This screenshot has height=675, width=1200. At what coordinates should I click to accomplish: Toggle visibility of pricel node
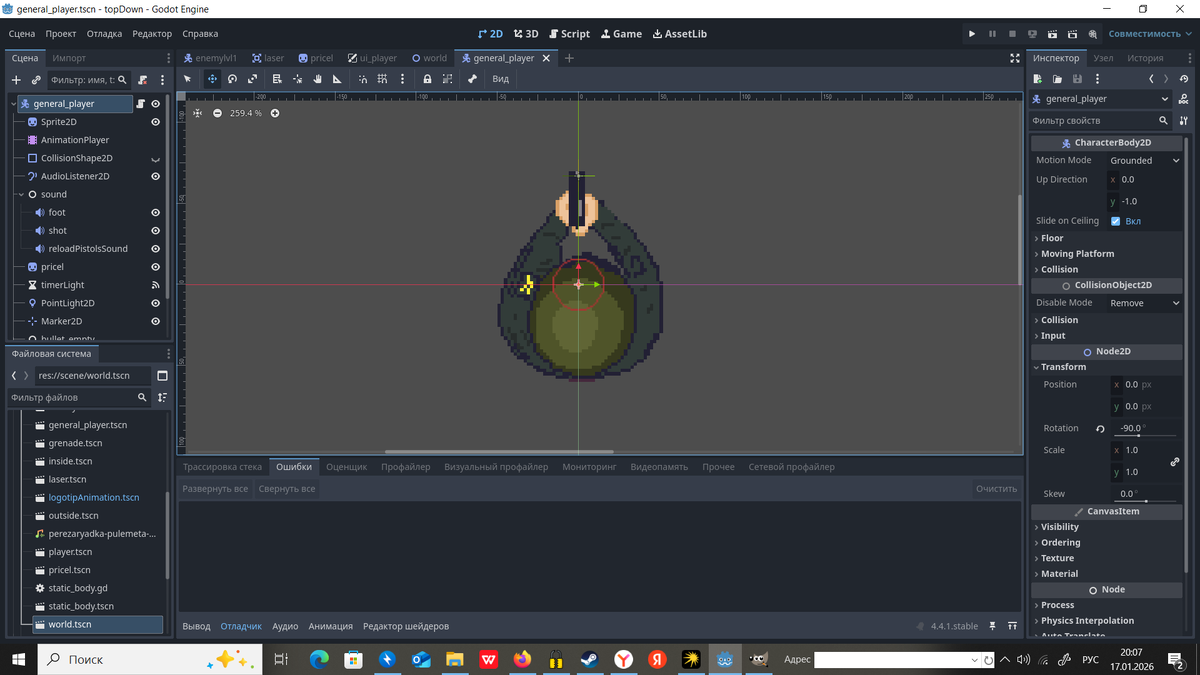click(156, 267)
